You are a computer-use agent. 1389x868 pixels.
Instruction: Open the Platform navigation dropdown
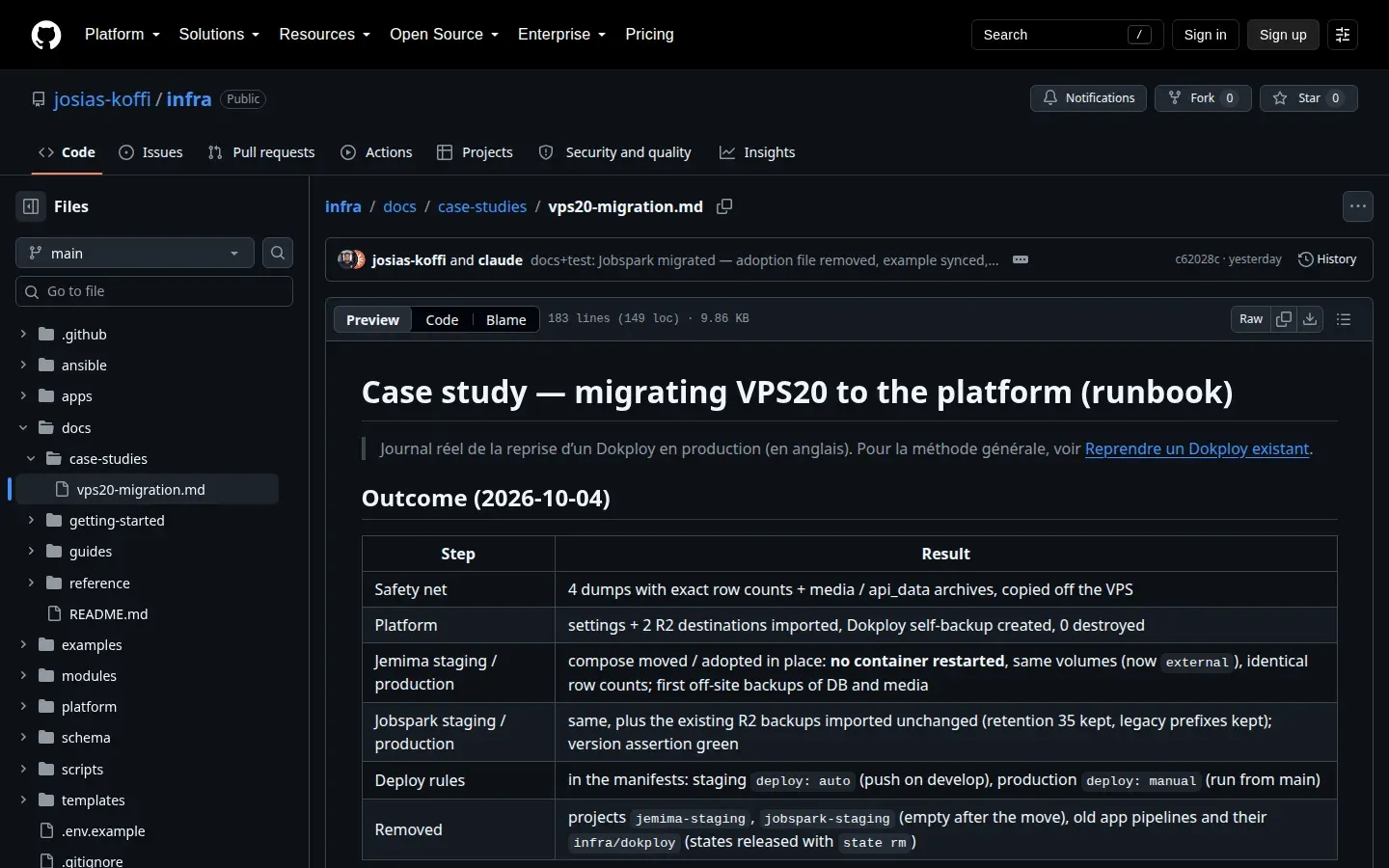123,35
